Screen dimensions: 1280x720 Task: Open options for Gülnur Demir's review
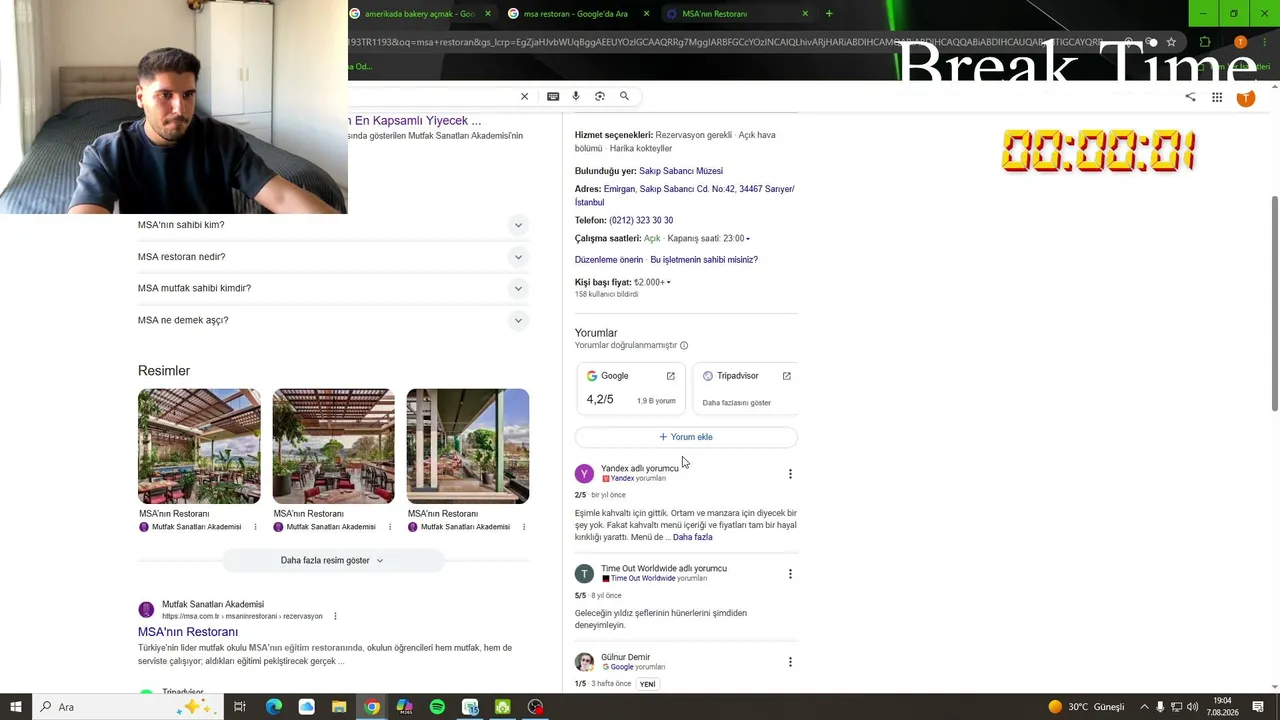pos(790,662)
